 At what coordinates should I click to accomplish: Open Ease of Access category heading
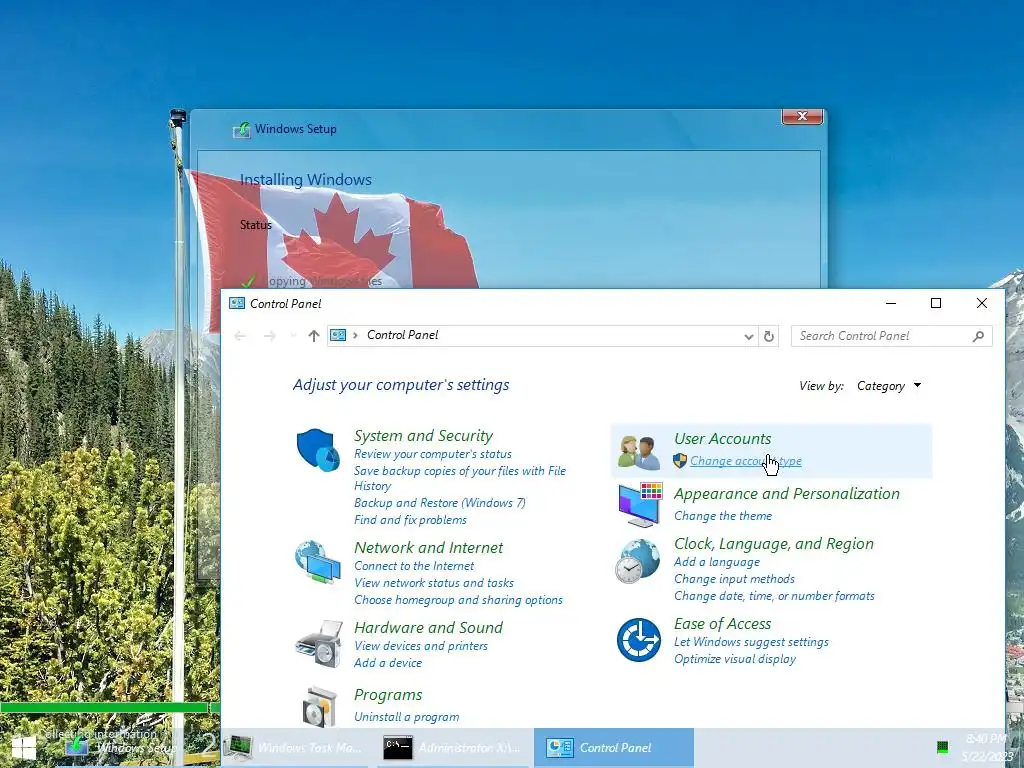coord(722,624)
